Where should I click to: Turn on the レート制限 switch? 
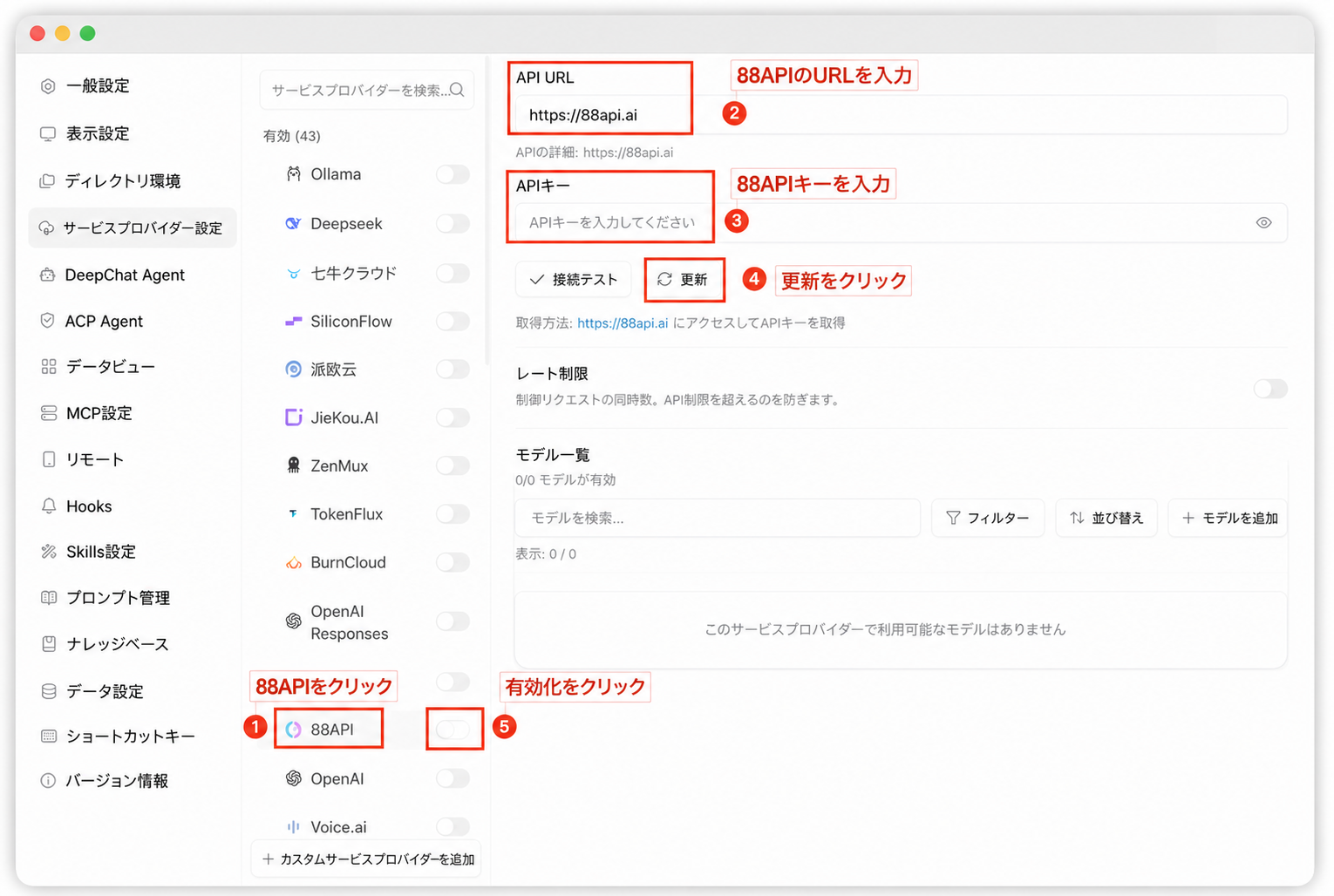[x=1270, y=389]
